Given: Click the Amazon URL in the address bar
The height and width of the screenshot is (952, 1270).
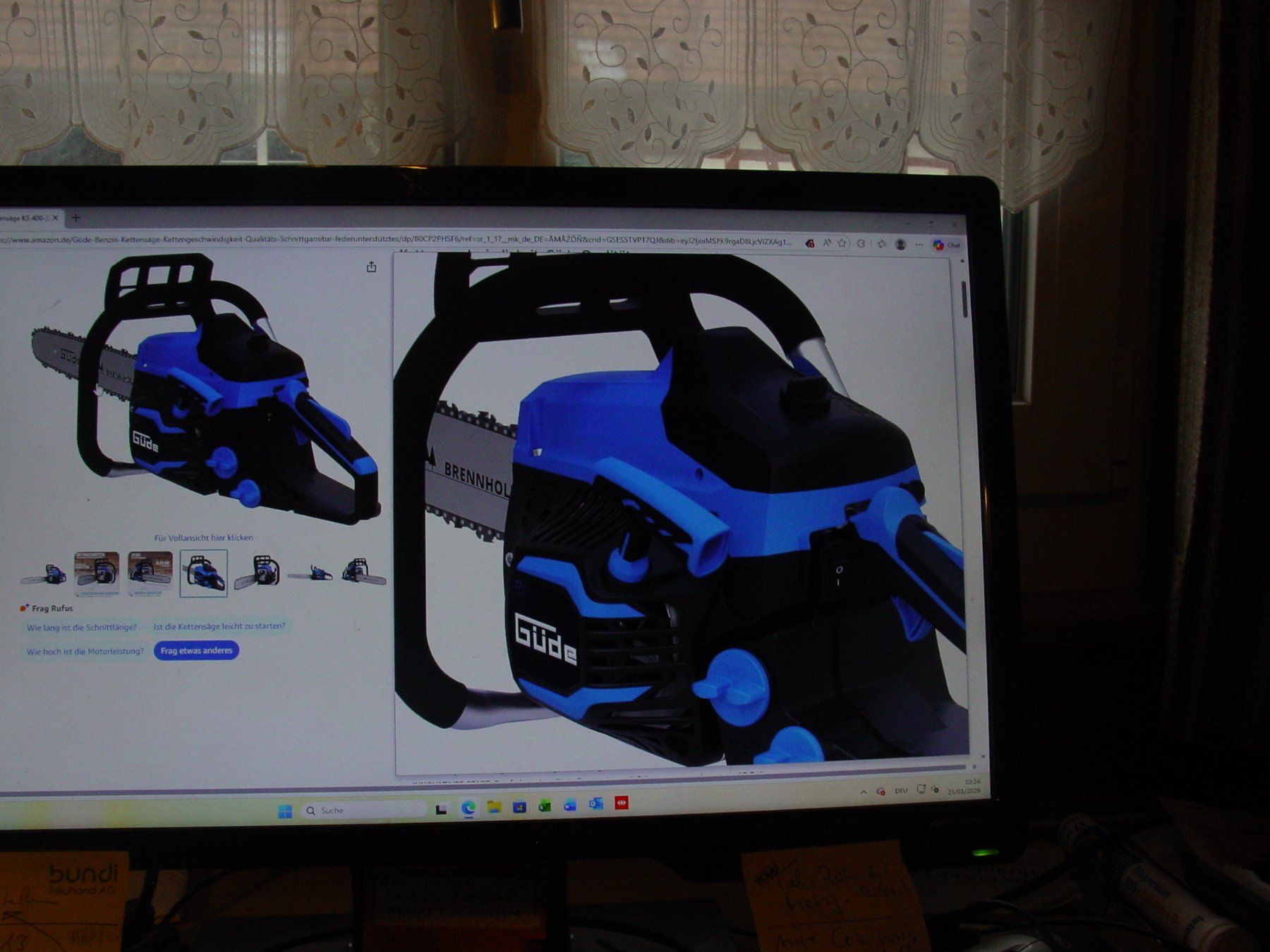Looking at the screenshot, I should [x=395, y=240].
